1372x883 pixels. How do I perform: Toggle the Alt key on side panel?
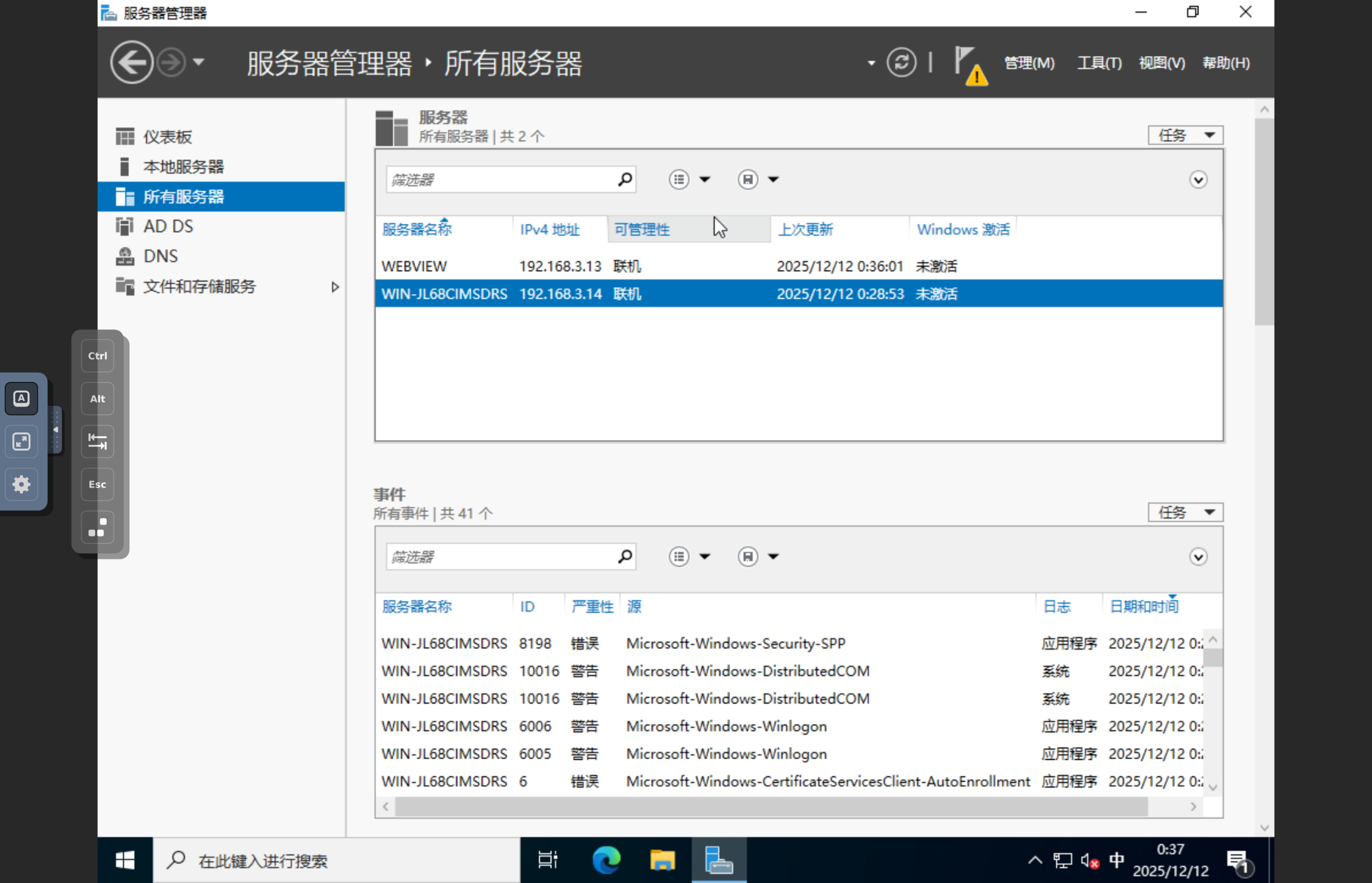[97, 399]
